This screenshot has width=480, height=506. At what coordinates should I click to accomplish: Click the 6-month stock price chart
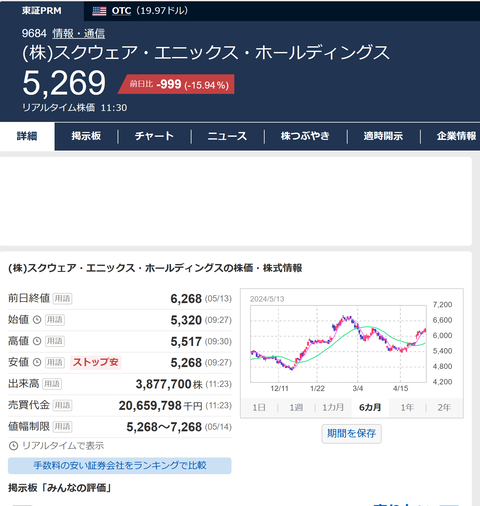coord(338,343)
